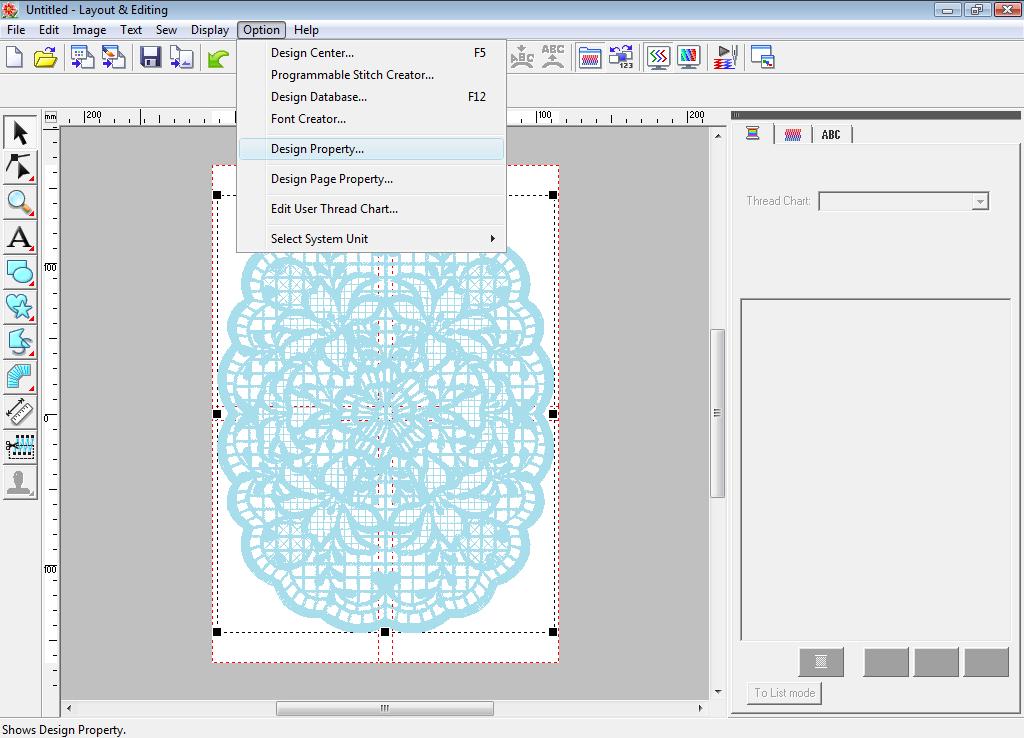Image resolution: width=1024 pixels, height=738 pixels.
Task: Click the Convert to Text icon
Action: point(522,57)
